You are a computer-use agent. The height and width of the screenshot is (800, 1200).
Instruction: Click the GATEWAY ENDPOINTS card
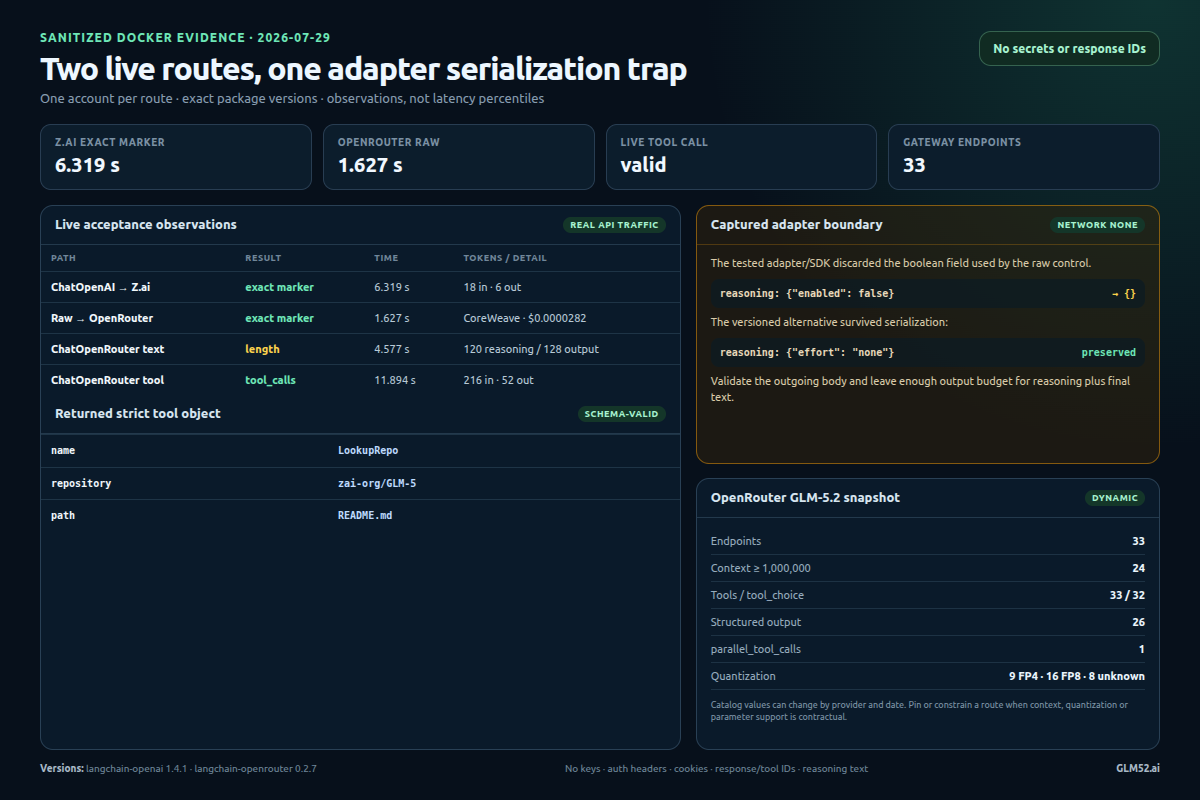pos(1024,157)
